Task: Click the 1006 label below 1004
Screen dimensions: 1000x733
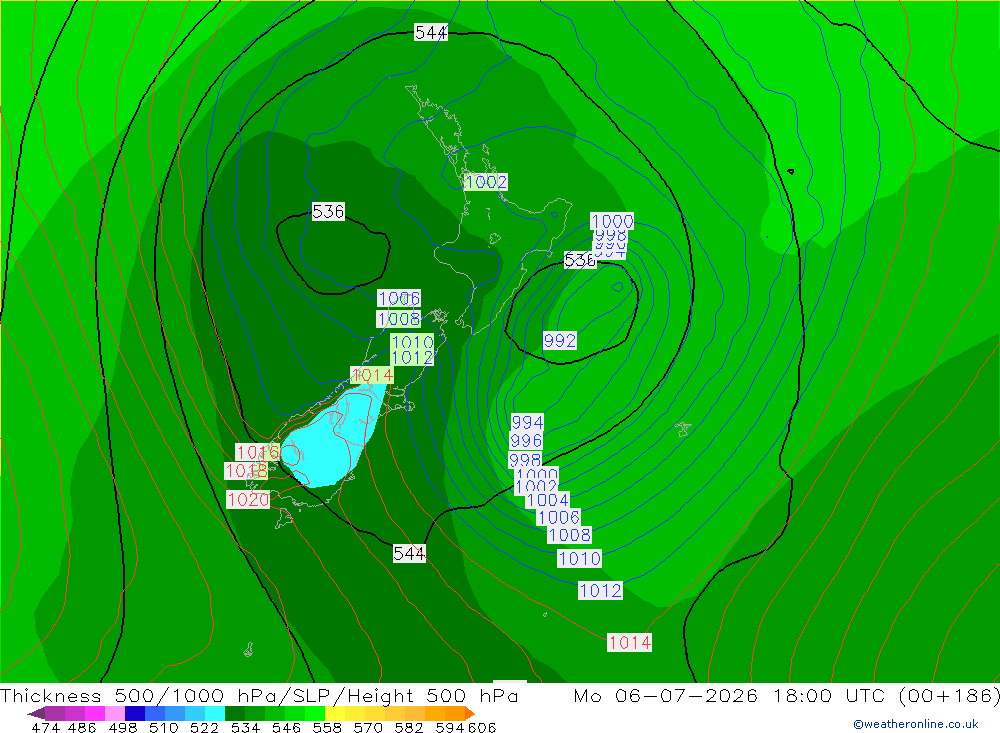Action: click(x=559, y=517)
